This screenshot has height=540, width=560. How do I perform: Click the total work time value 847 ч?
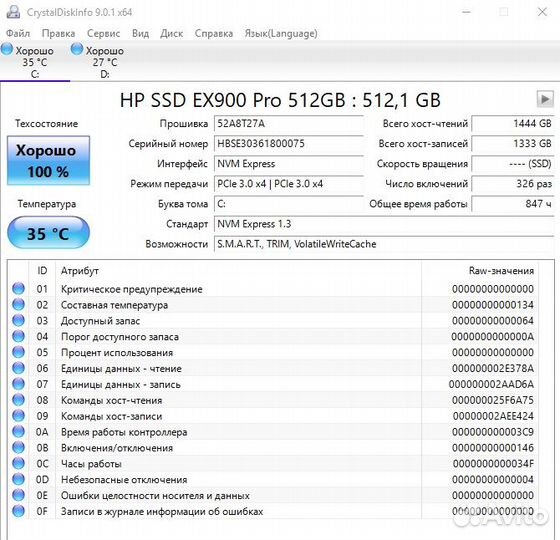(x=513, y=204)
